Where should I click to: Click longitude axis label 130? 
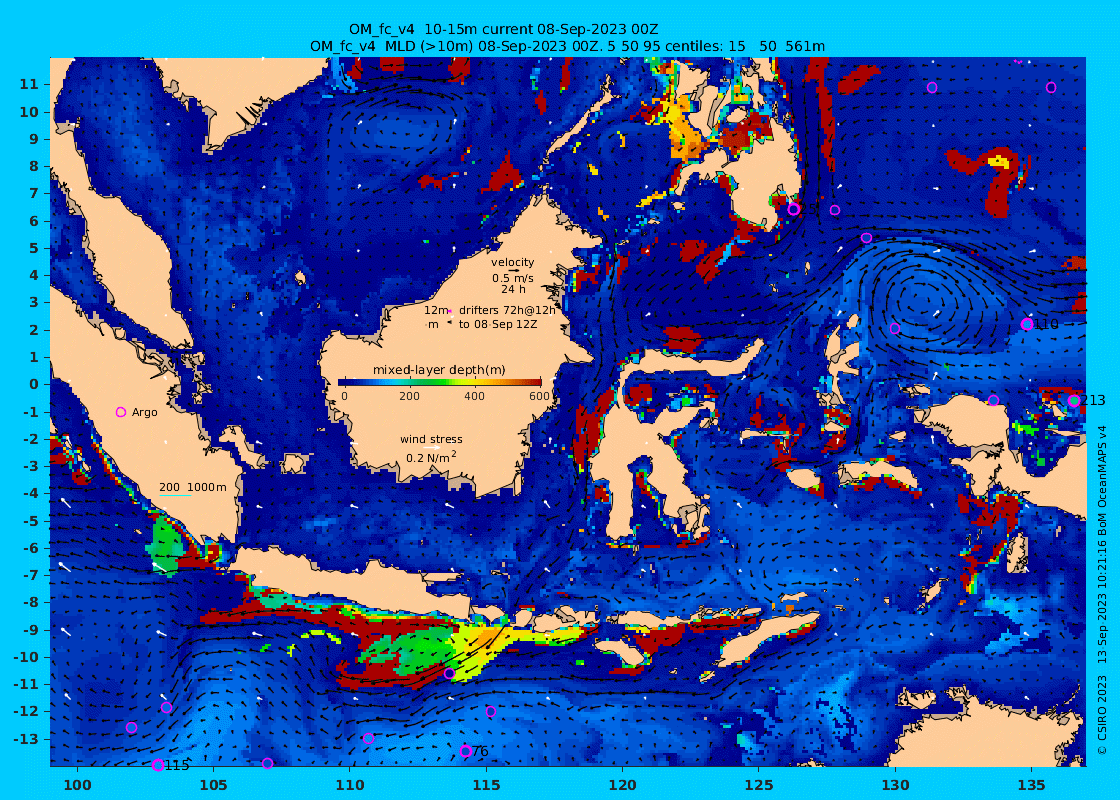896,785
